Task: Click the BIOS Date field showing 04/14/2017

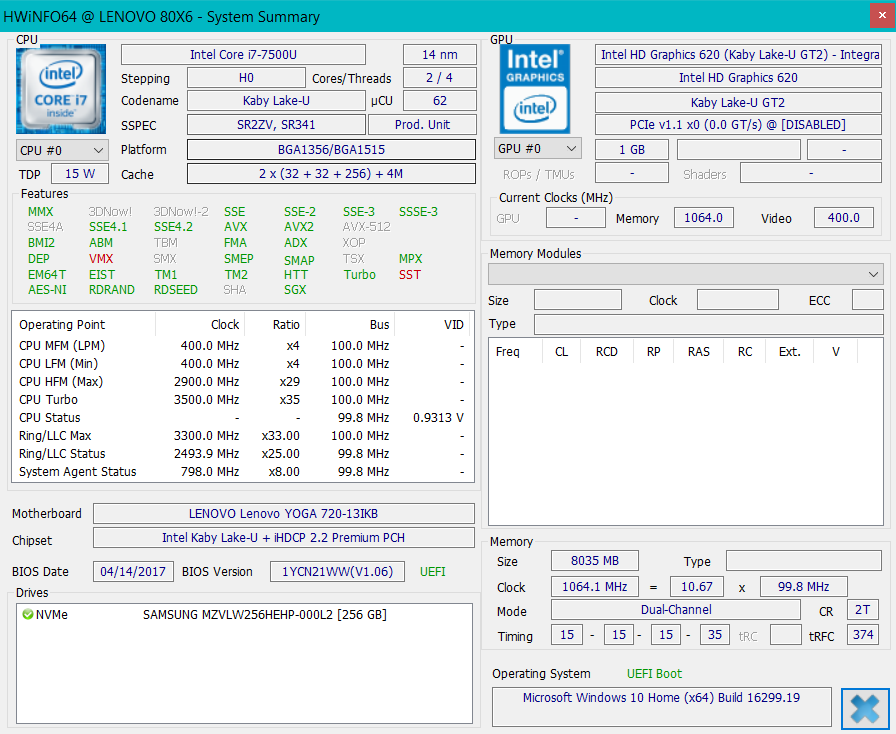Action: pos(133,572)
